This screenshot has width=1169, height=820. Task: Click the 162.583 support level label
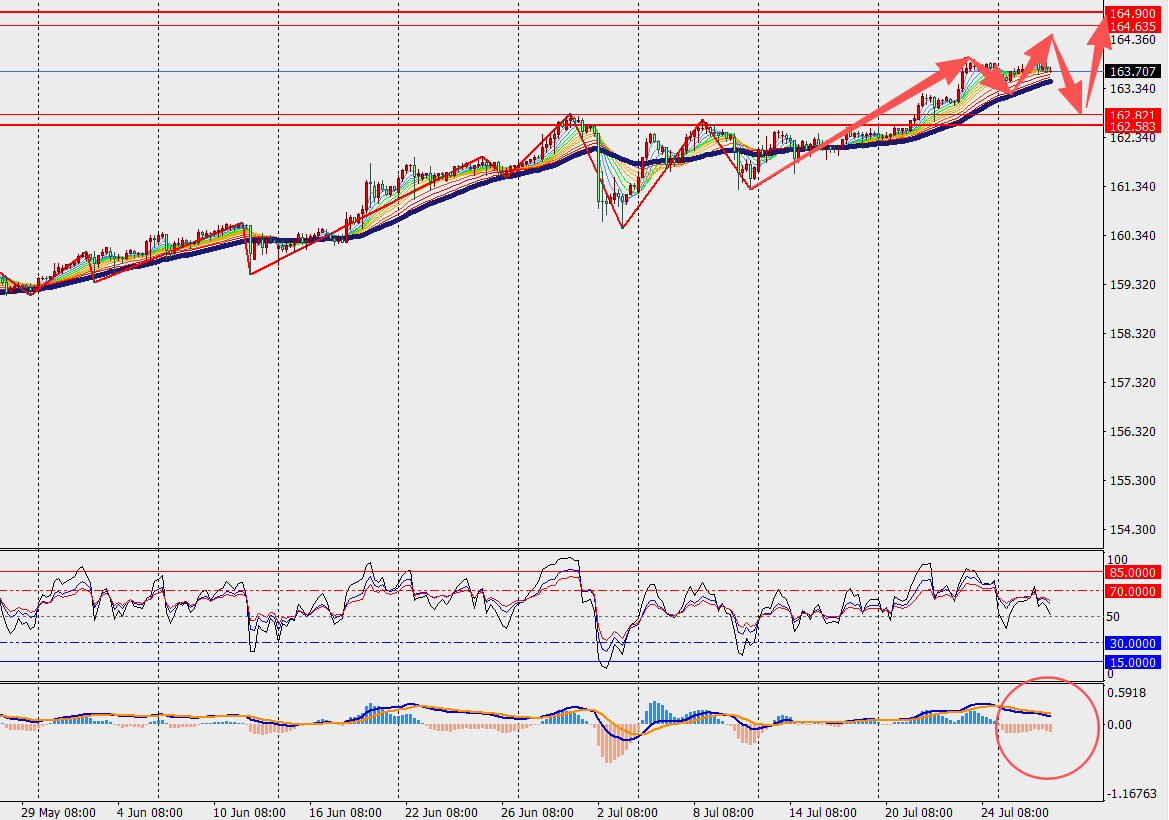point(1132,127)
